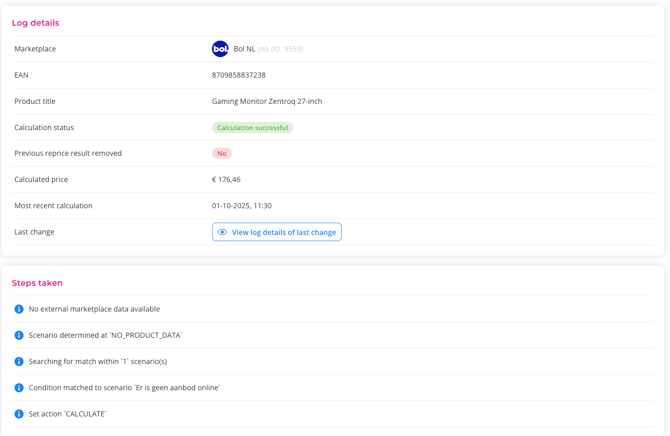Click the 'Previous reprice result removed' label
Screen dimensions: 670x436
coord(68,154)
